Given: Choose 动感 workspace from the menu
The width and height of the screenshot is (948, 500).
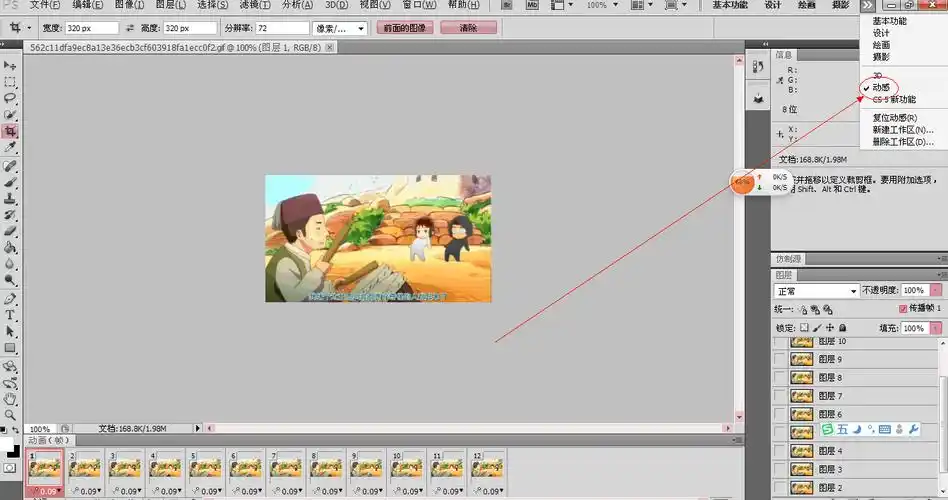Looking at the screenshot, I should pos(882,88).
